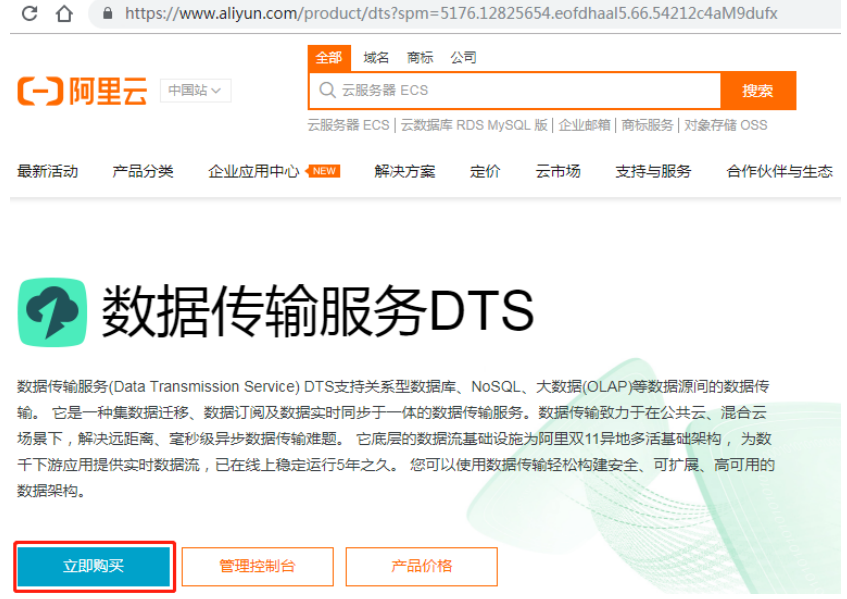
Task: Click the browser address bar URL
Action: pos(451,13)
